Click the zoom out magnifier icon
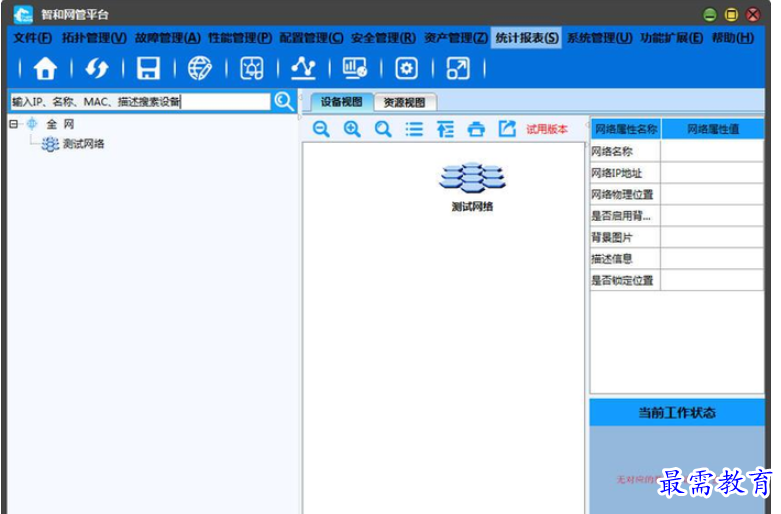Image resolution: width=781 pixels, height=514 pixels. [x=321, y=129]
